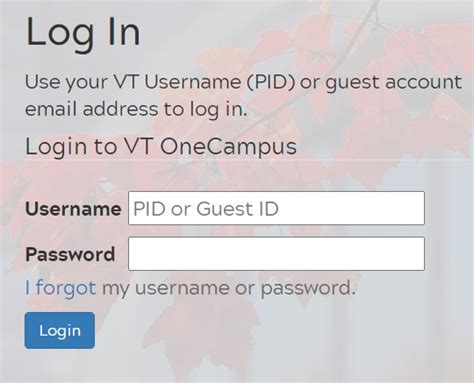Click the white text "Login" on the button

coord(60,331)
